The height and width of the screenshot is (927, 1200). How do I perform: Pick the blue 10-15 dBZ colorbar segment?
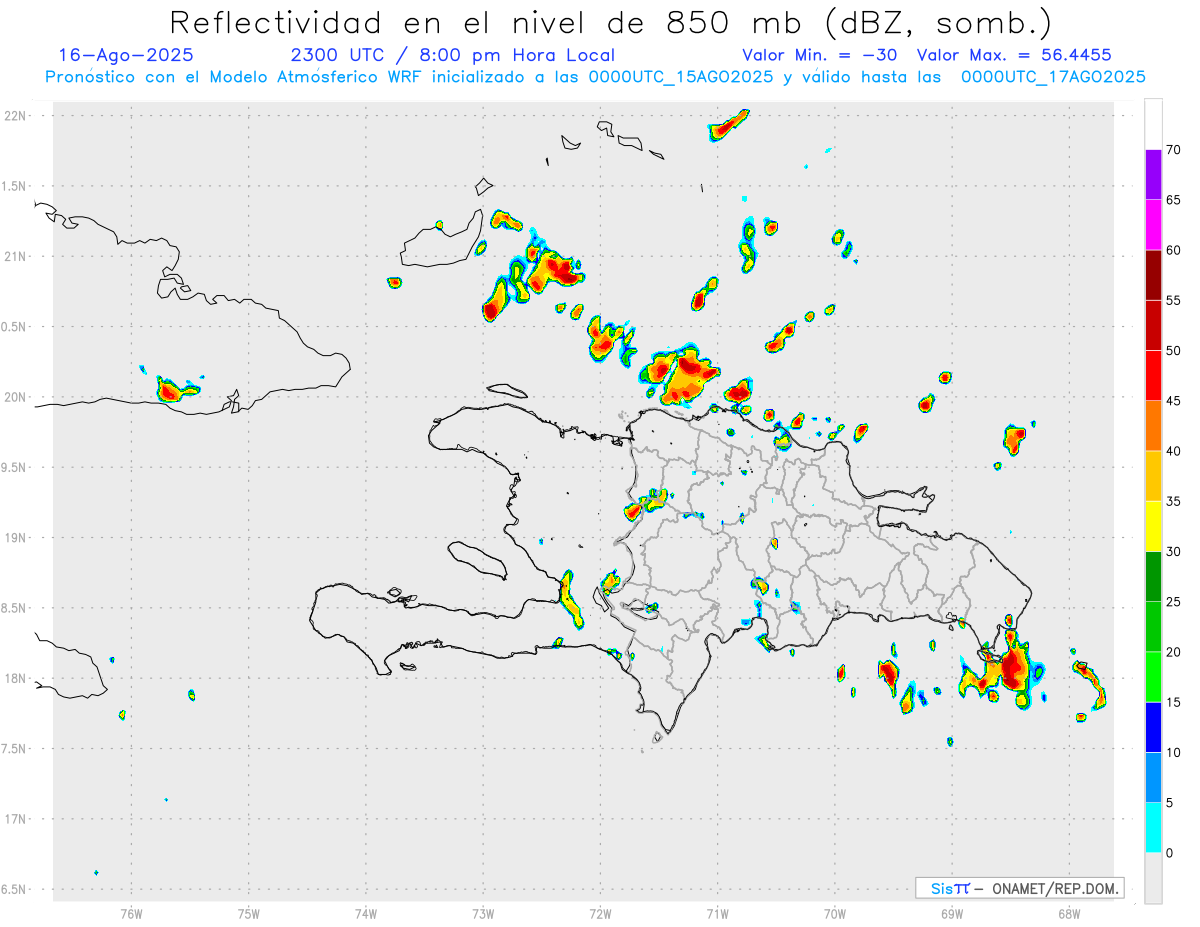(x=1153, y=727)
